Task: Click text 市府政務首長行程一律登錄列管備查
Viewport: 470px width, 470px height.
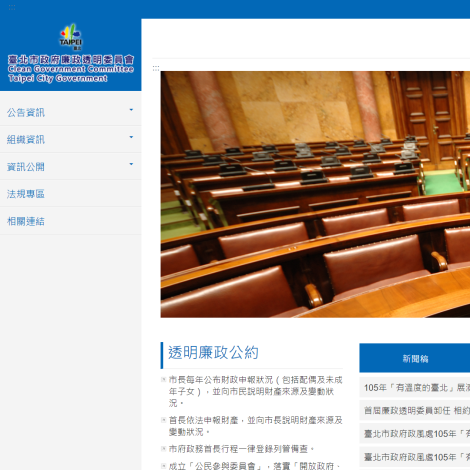Action: coord(241,449)
